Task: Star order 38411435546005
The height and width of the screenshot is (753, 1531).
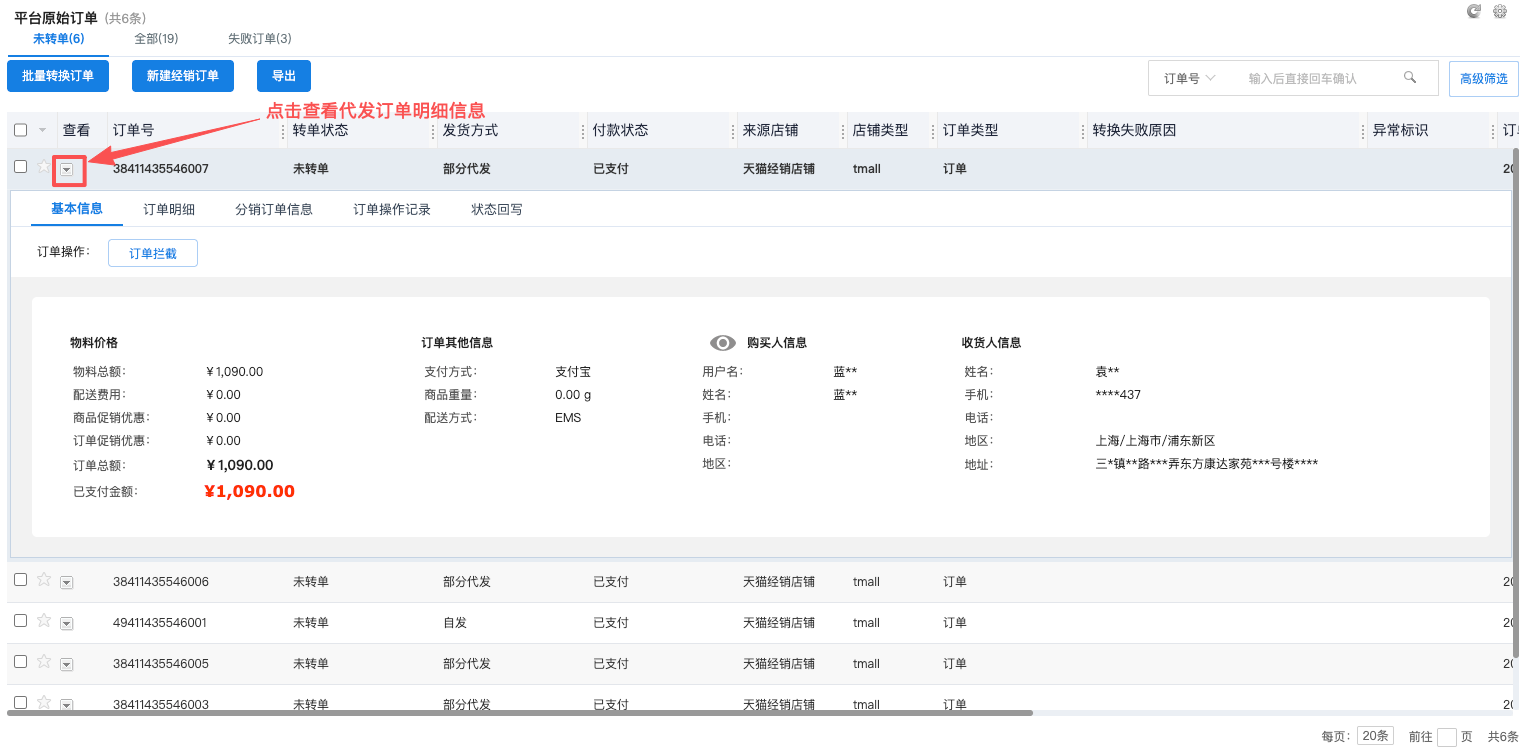Action: coord(44,661)
